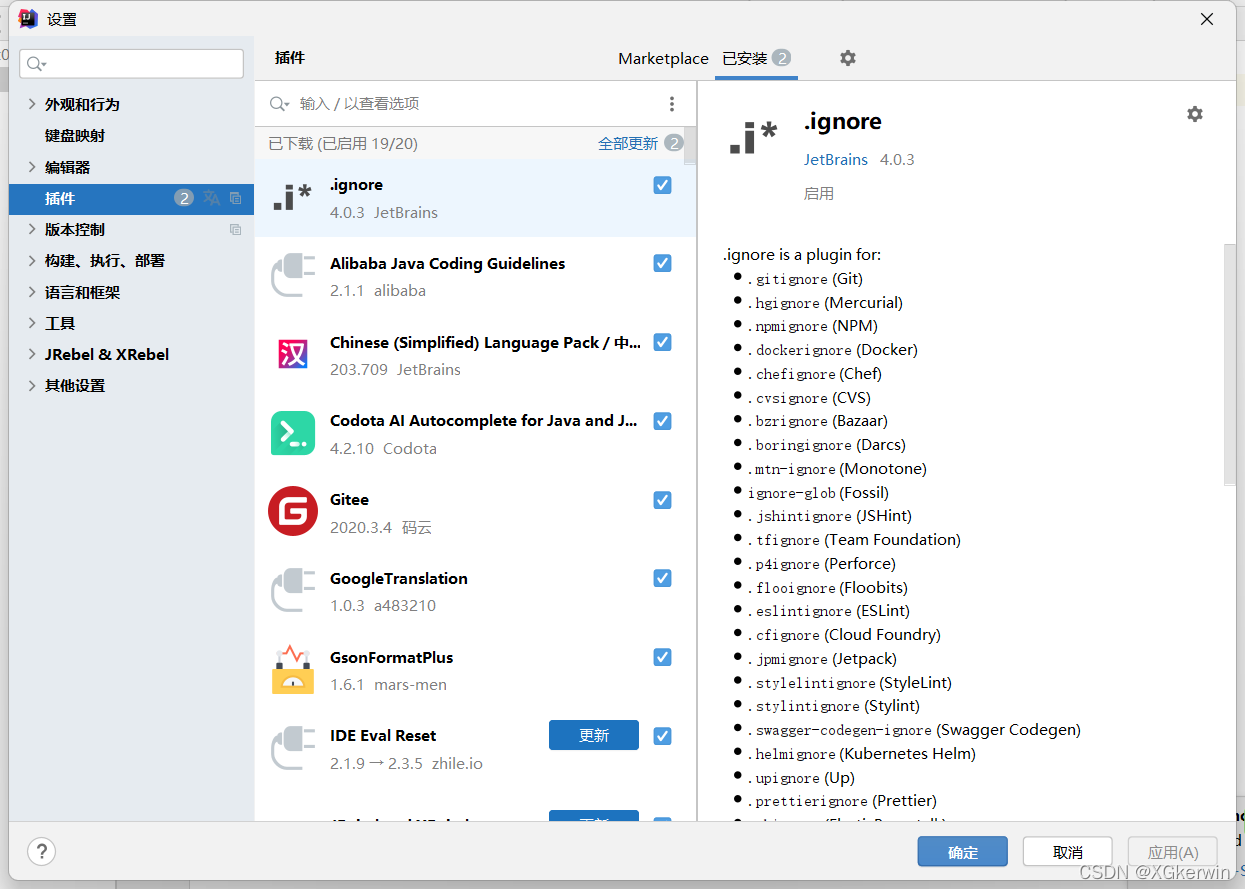Focus the settings search field

[x=131, y=64]
